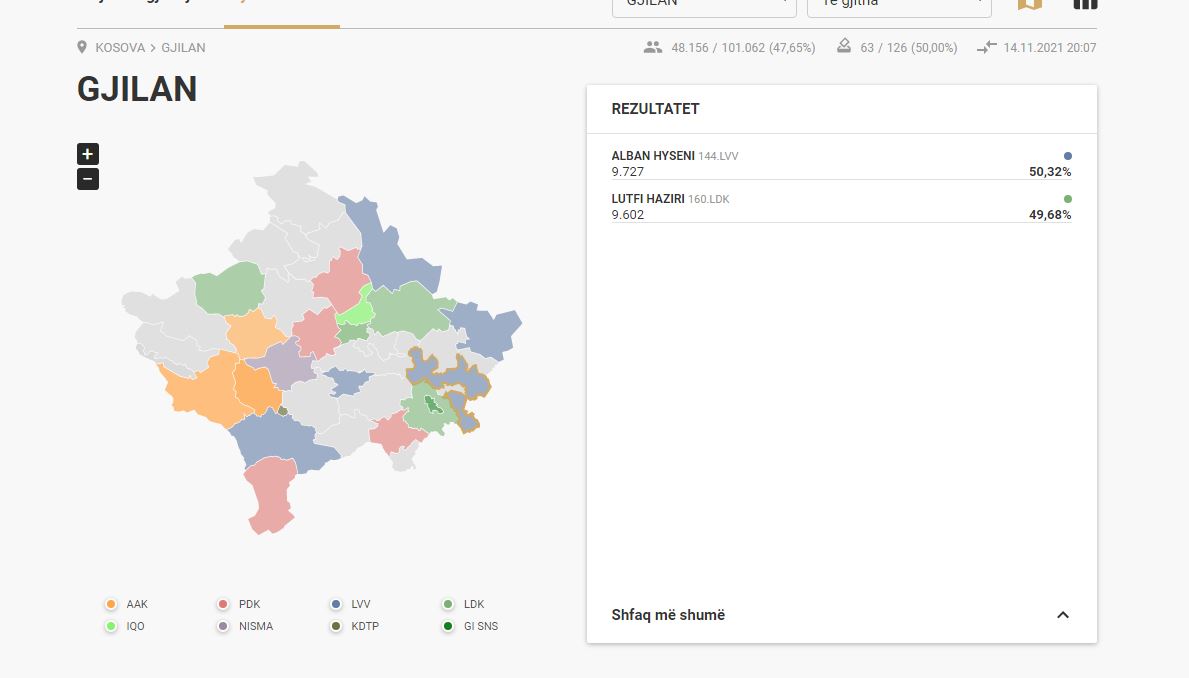This screenshot has width=1189, height=678.
Task: Click the LDK green legend dot
Action: pyautogui.click(x=448, y=604)
